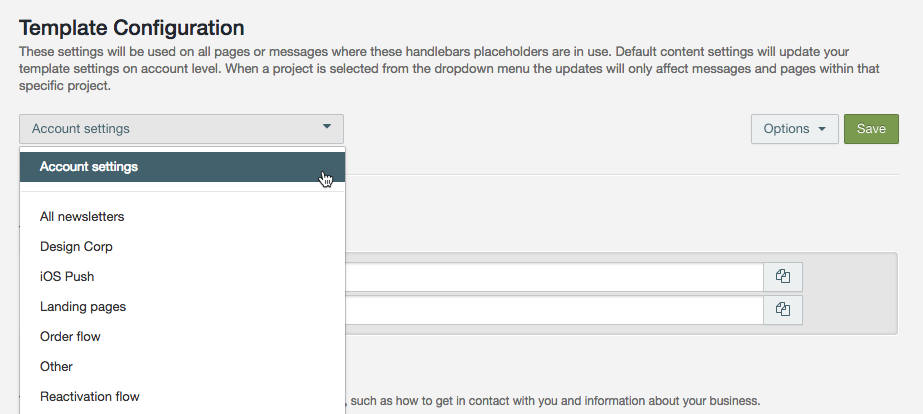Click the Template Configuration heading
Viewport: 923px width, 414px height.
coord(131,27)
